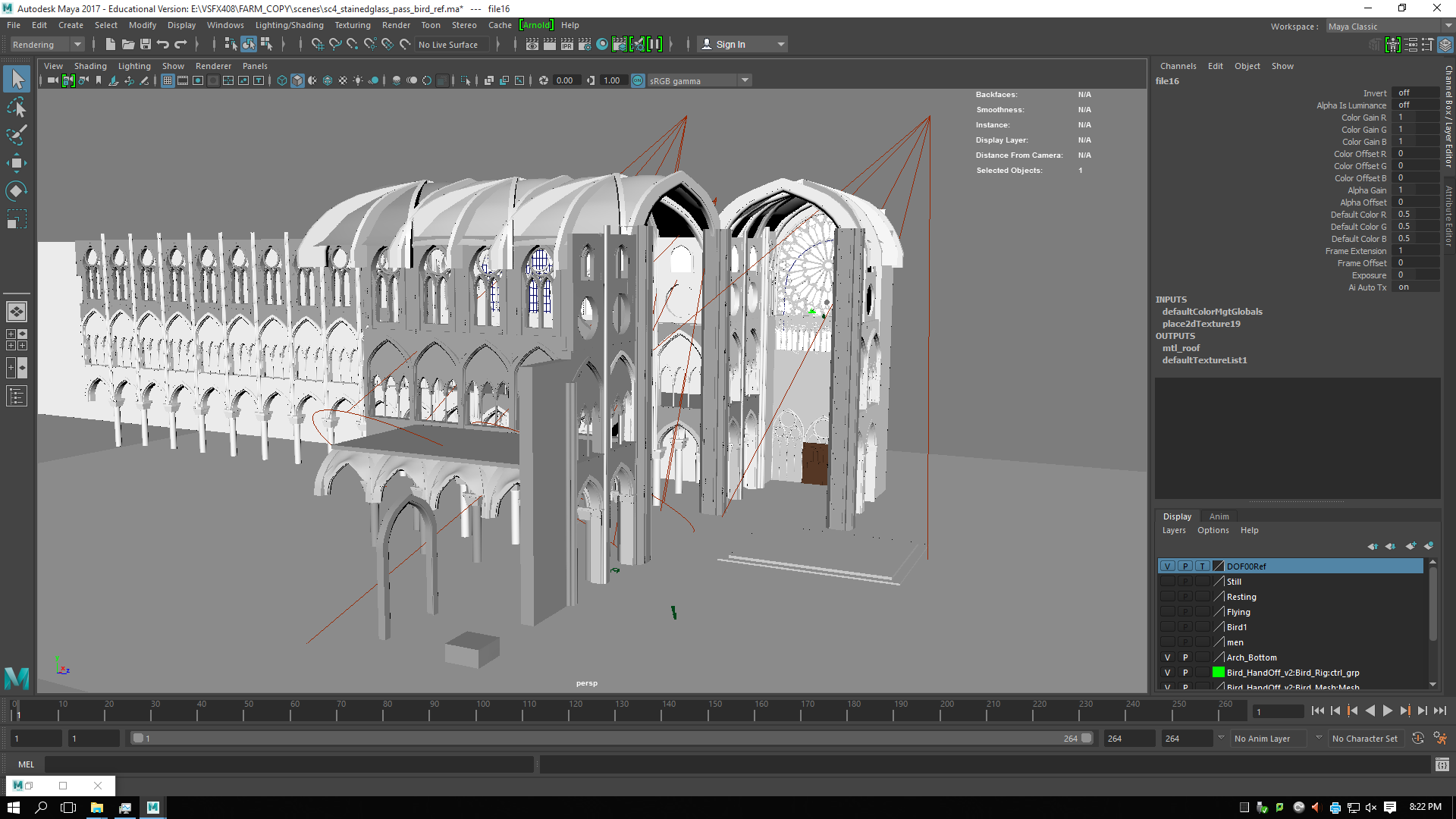Open the Ai Auto Tx on value field
Screen dimensions: 1456x819
pos(1417,287)
